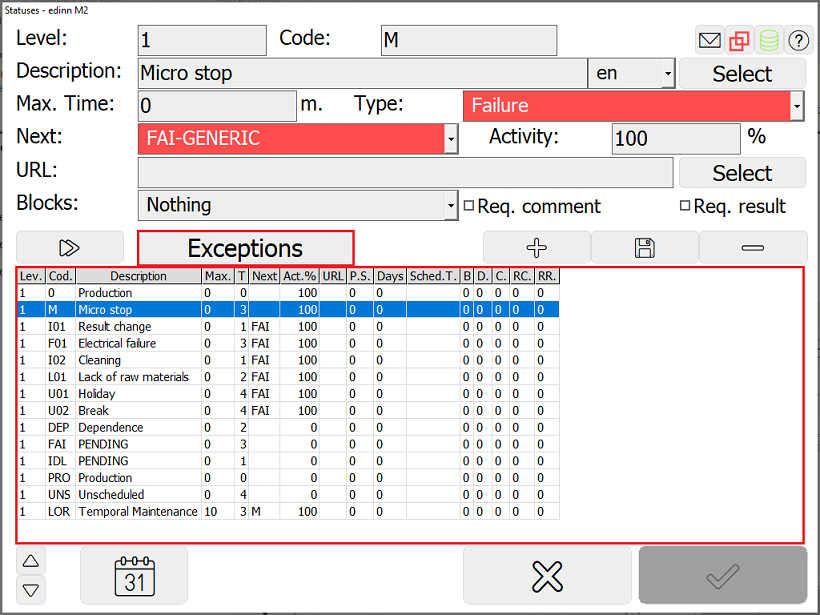Confirm with the checkmark button
820x615 pixels.
point(723,575)
